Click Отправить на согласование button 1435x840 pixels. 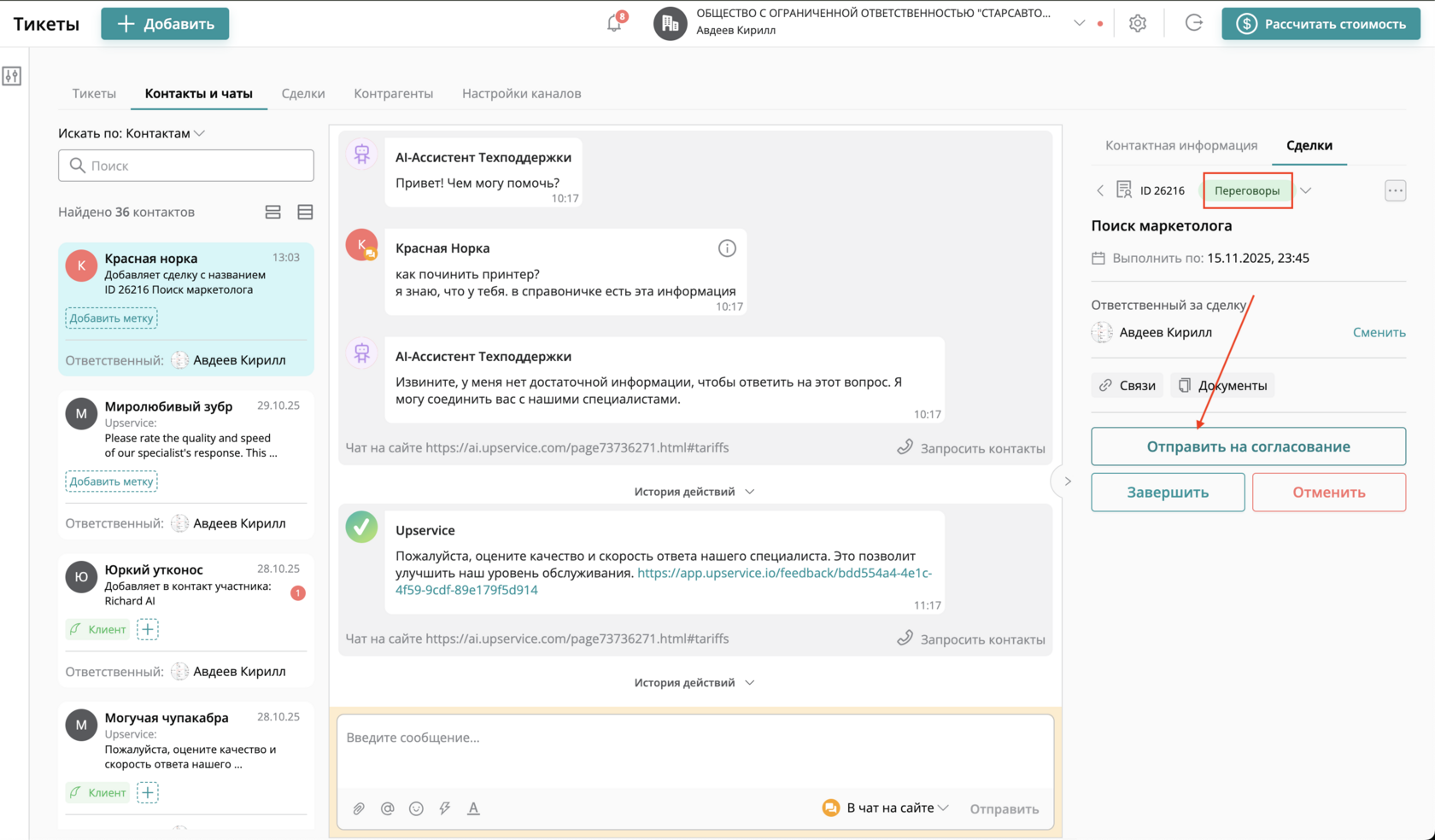[1248, 446]
